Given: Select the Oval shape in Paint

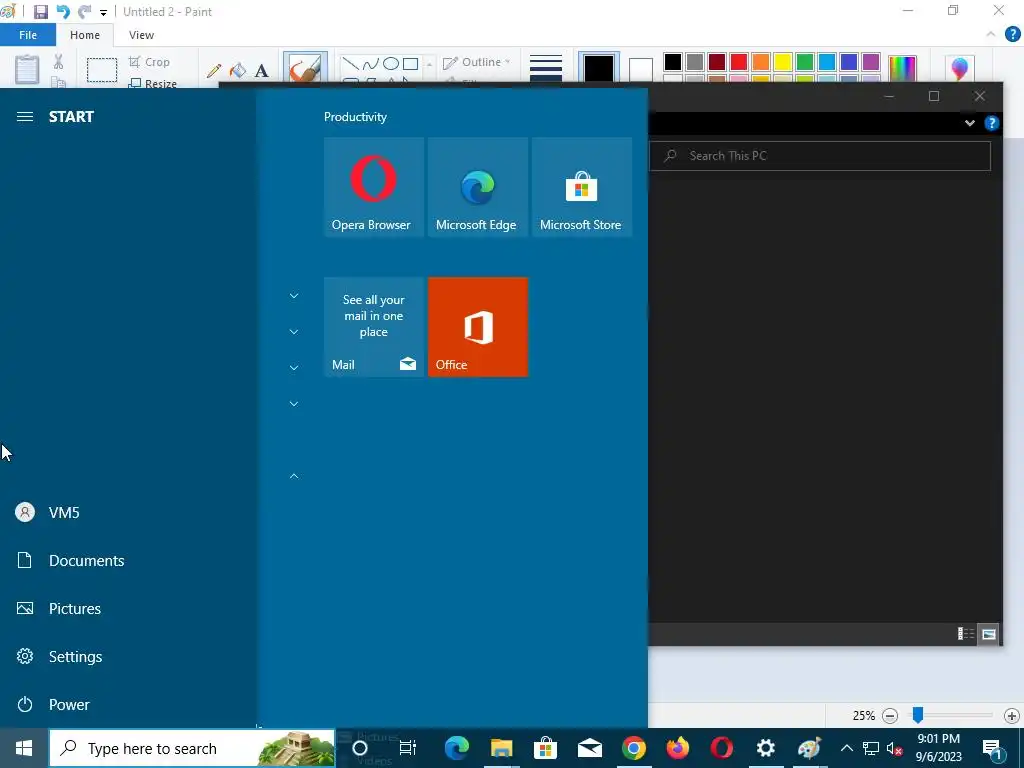Looking at the screenshot, I should pyautogui.click(x=391, y=63).
